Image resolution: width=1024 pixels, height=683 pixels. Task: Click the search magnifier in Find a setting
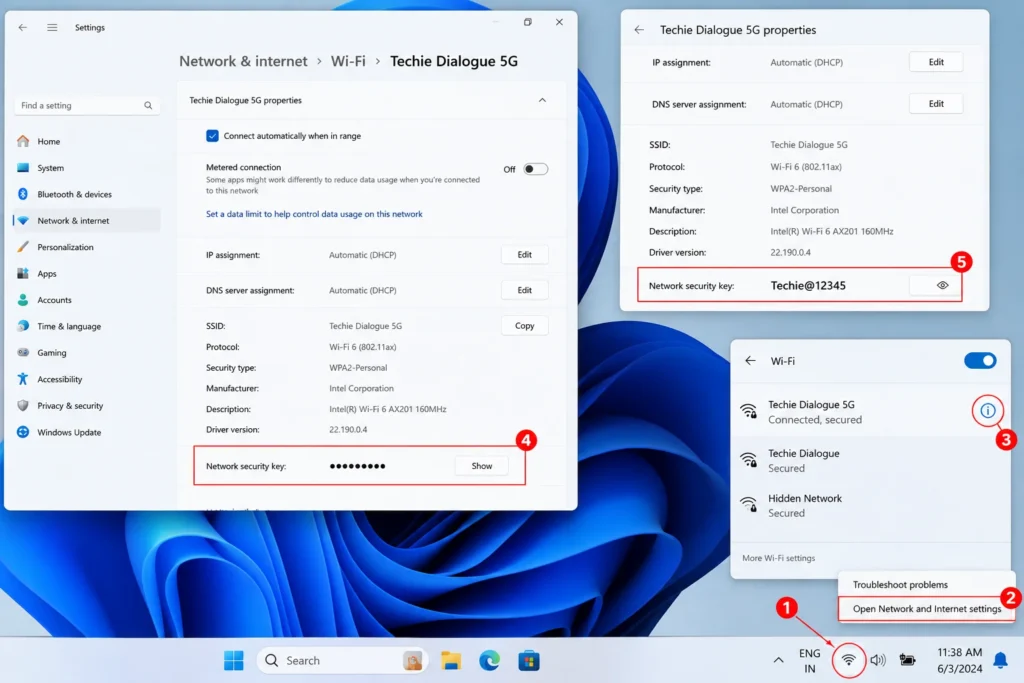(148, 105)
